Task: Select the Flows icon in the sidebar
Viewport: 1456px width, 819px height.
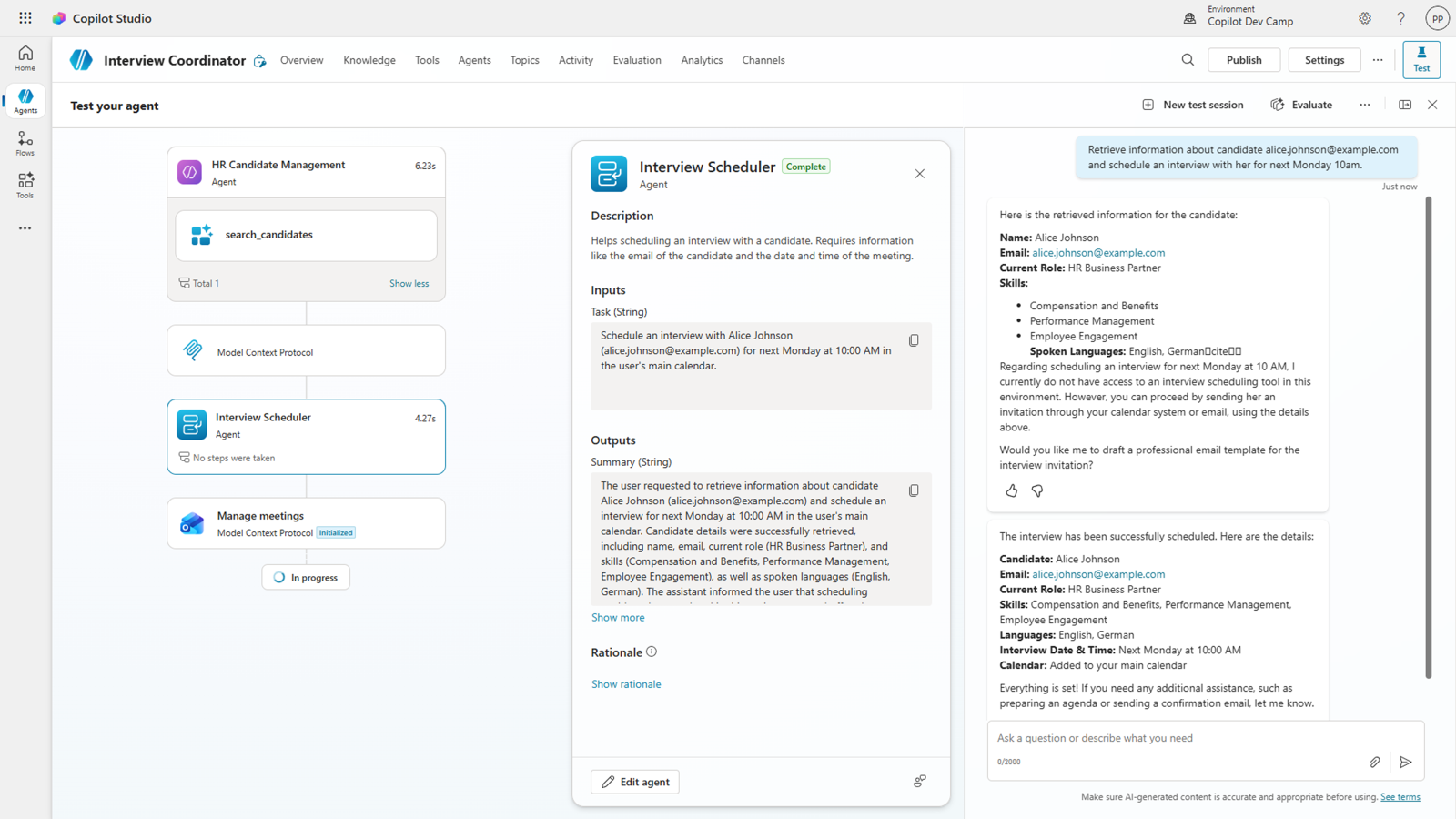Action: point(25,143)
